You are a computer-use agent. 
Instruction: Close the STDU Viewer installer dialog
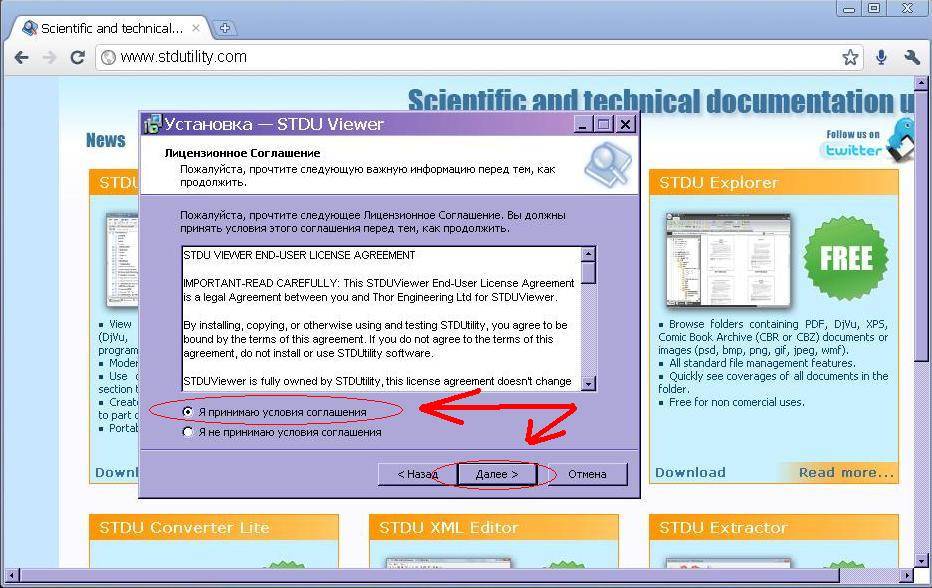(625, 124)
